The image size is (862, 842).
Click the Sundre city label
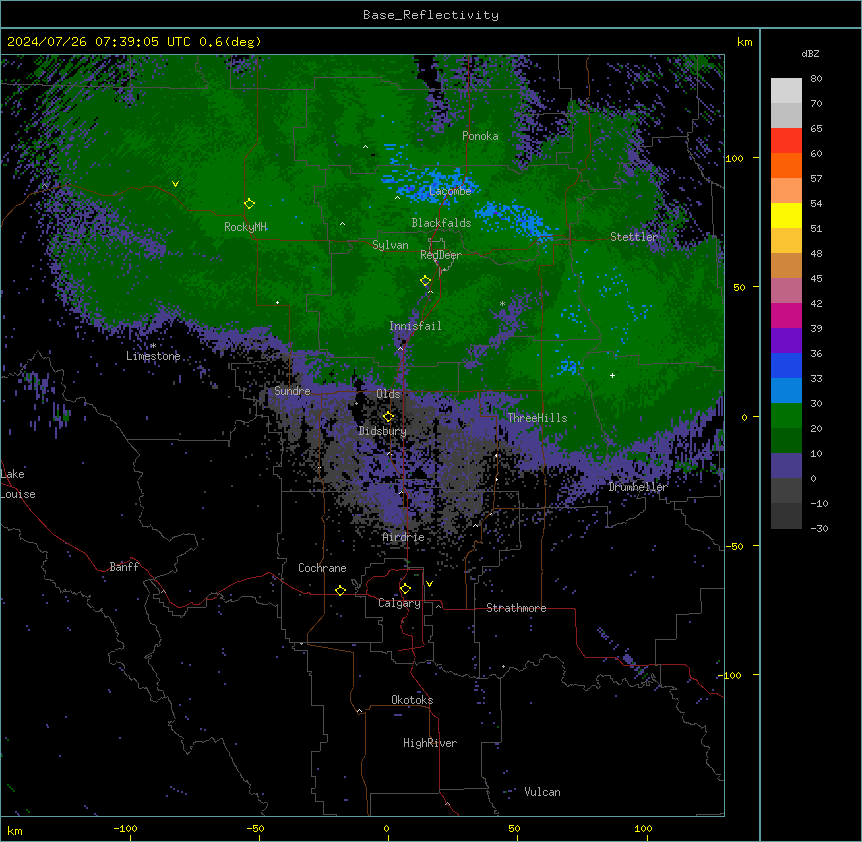(x=292, y=391)
